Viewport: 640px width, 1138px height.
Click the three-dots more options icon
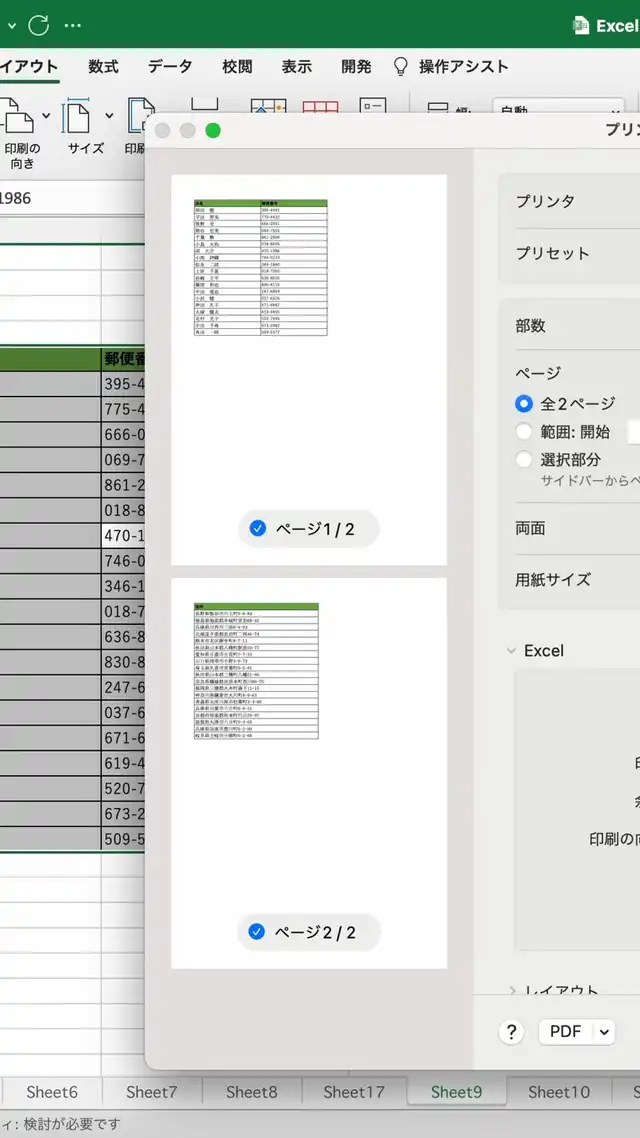(x=72, y=24)
